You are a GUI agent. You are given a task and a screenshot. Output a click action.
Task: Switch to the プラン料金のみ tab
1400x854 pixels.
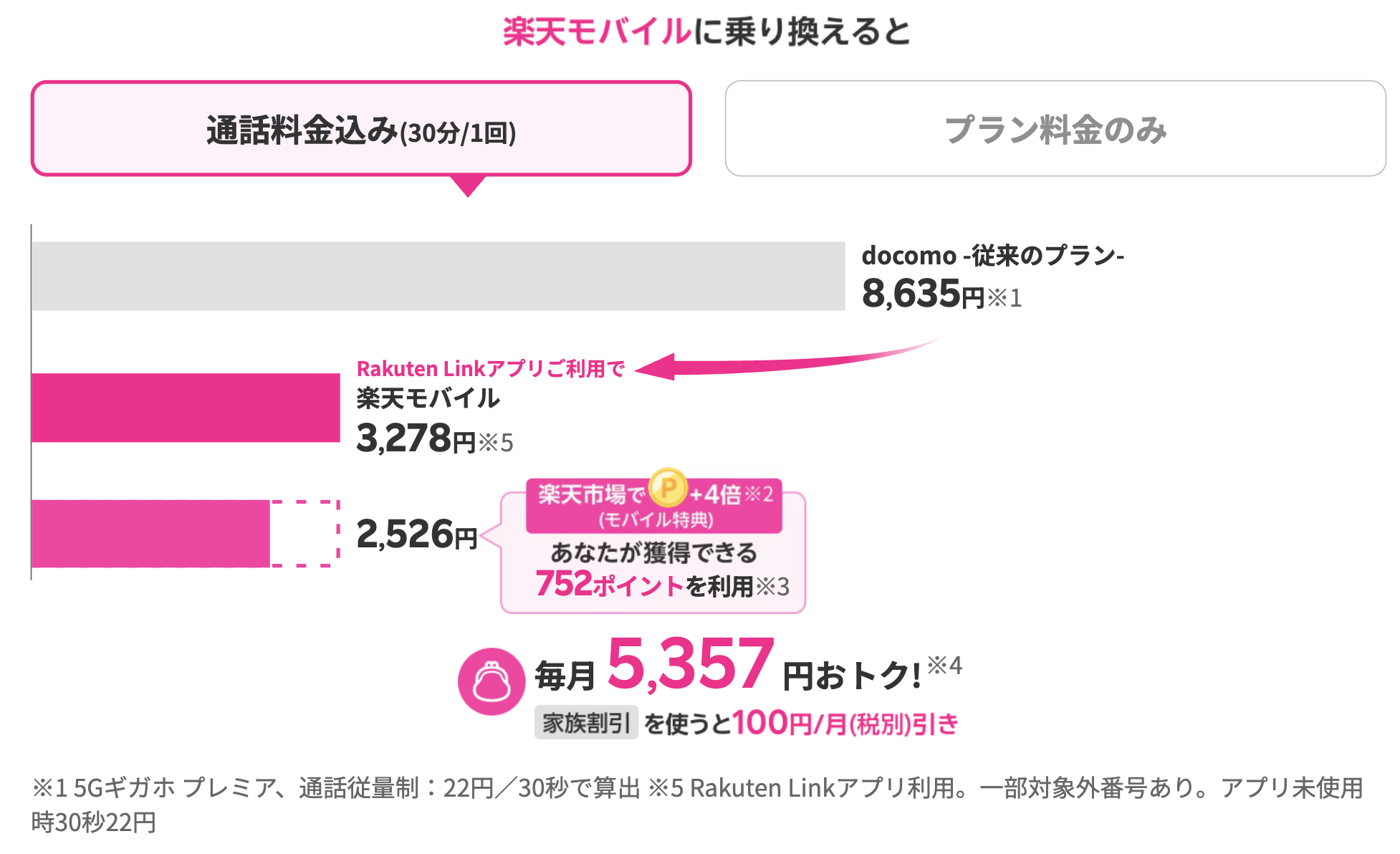(1055, 128)
